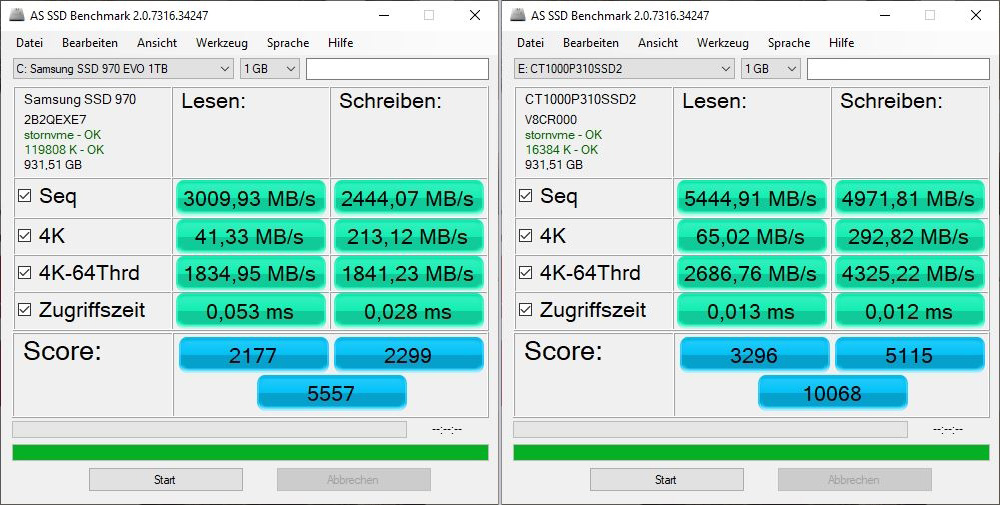Viewport: 1000px width, 505px height.
Task: Click the 0,053 ms read access time
Action: pos(251,311)
